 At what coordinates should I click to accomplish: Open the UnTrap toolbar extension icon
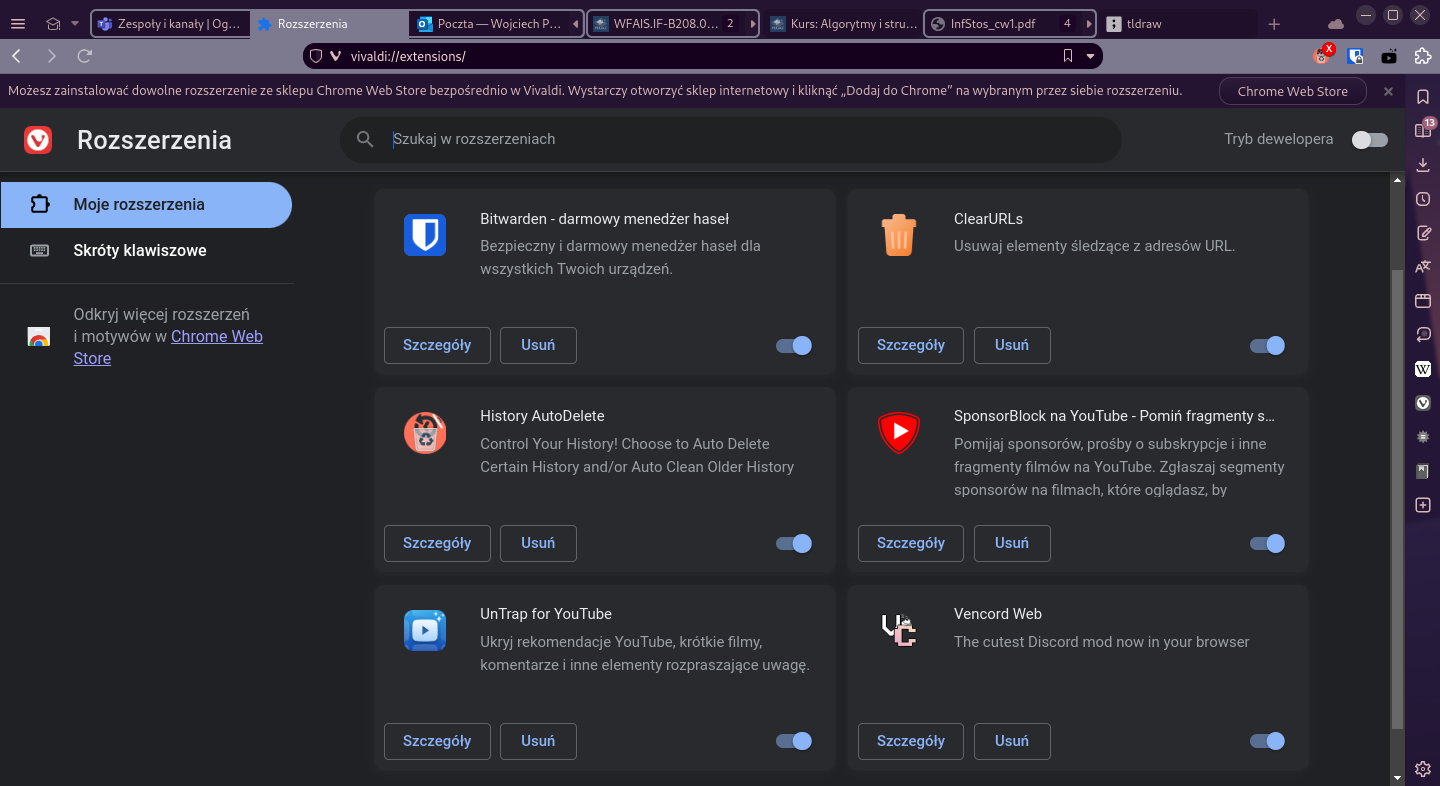(1389, 56)
